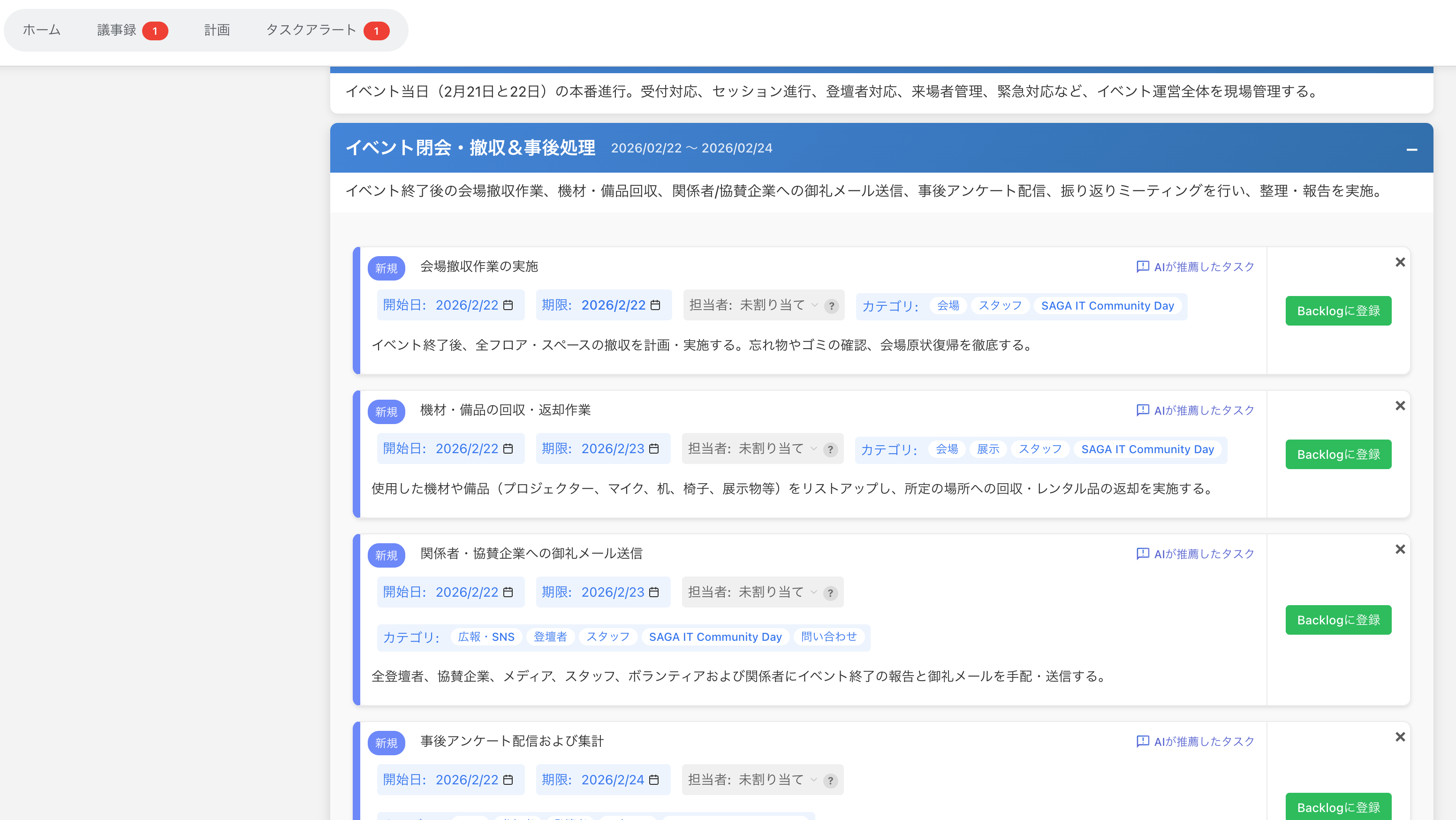The image size is (1456, 820).
Task: Open start date calendar icon for 会場撤収作業の実施
Action: 508,305
